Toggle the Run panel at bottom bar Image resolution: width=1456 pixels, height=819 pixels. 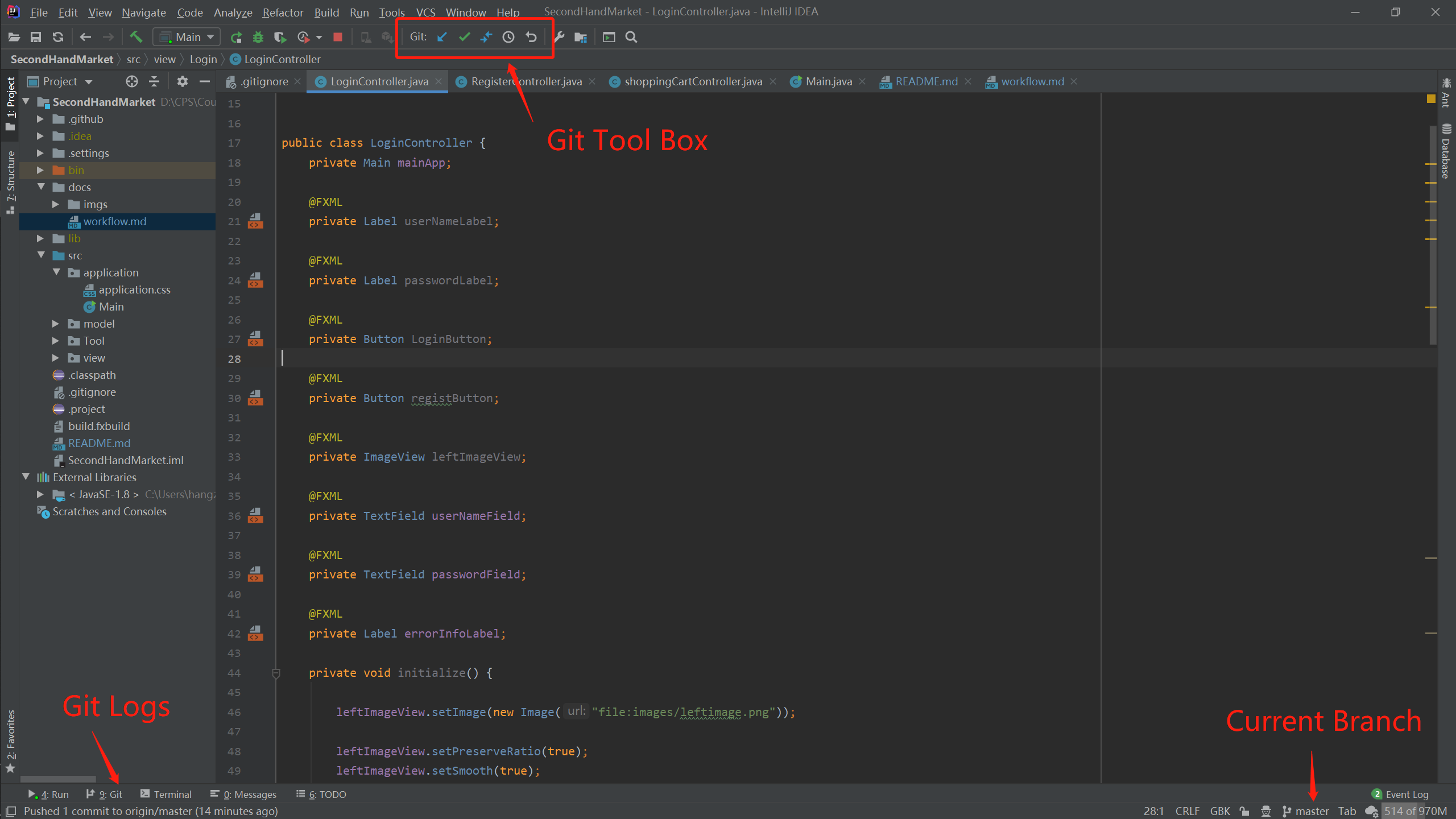tap(50, 793)
